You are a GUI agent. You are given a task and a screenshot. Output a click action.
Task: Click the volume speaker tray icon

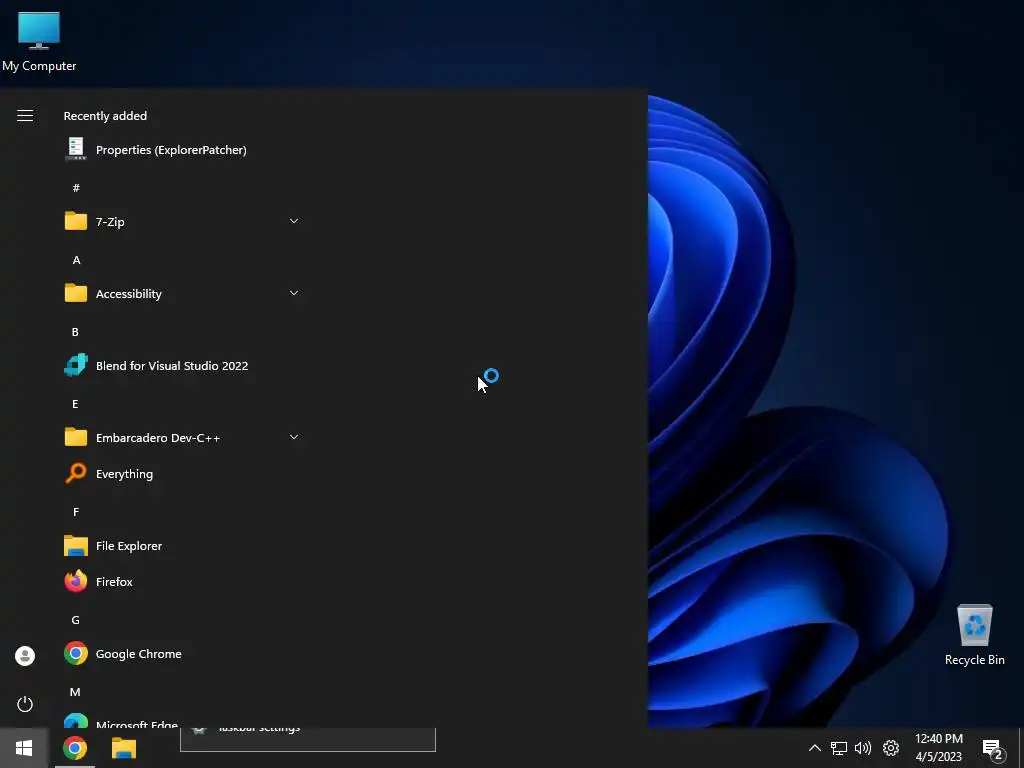[863, 748]
